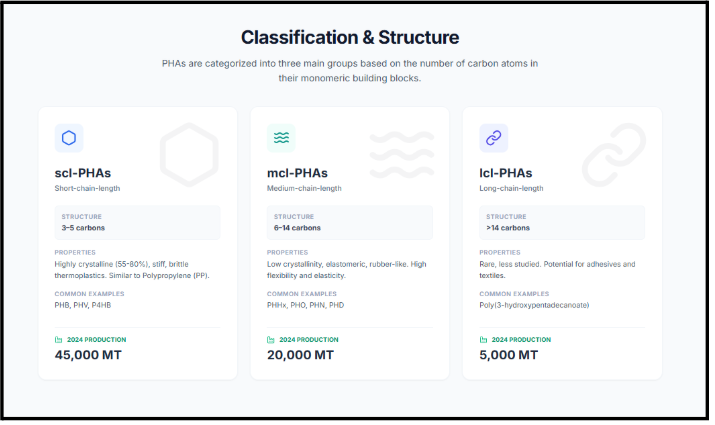Click the 3–5 carbons structure box
The width and height of the screenshot is (715, 425).
137,222
